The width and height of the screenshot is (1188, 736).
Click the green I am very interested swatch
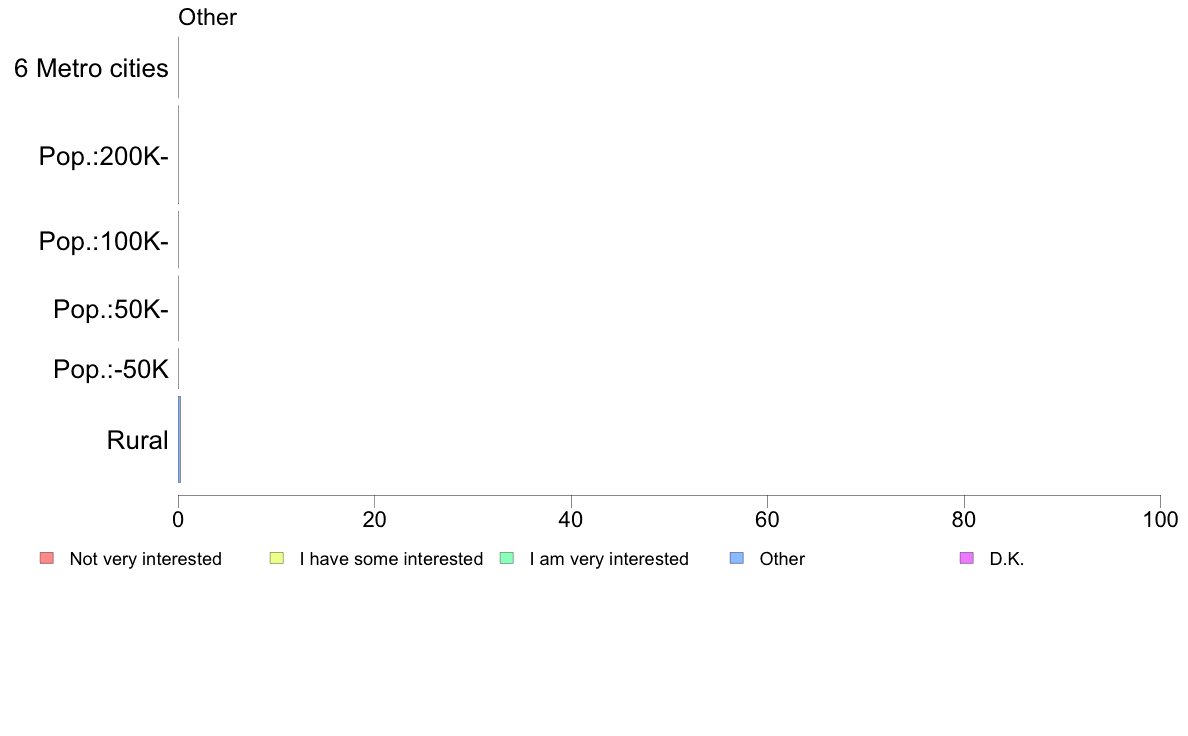pyautogui.click(x=507, y=559)
